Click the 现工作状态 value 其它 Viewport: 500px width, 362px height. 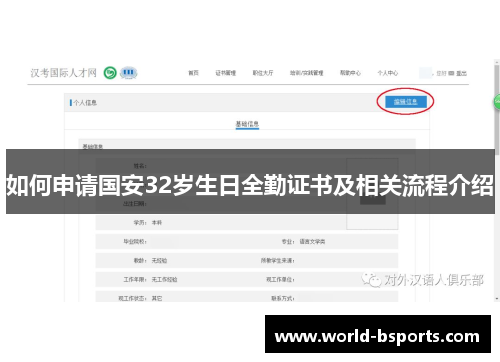(x=157, y=298)
